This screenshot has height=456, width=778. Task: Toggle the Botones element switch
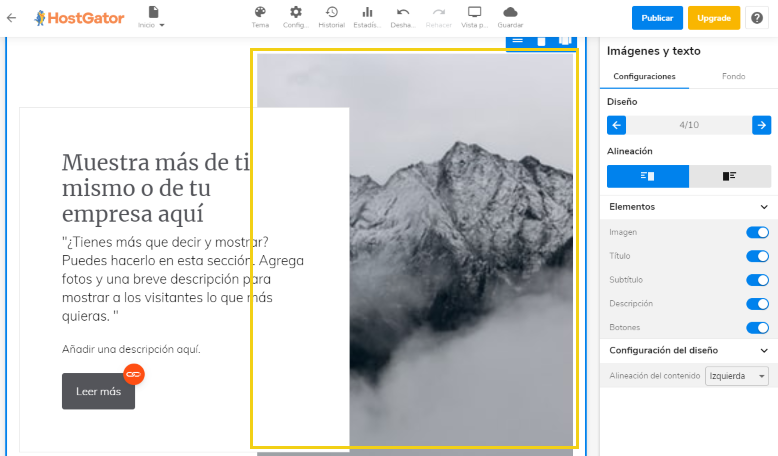(x=757, y=327)
